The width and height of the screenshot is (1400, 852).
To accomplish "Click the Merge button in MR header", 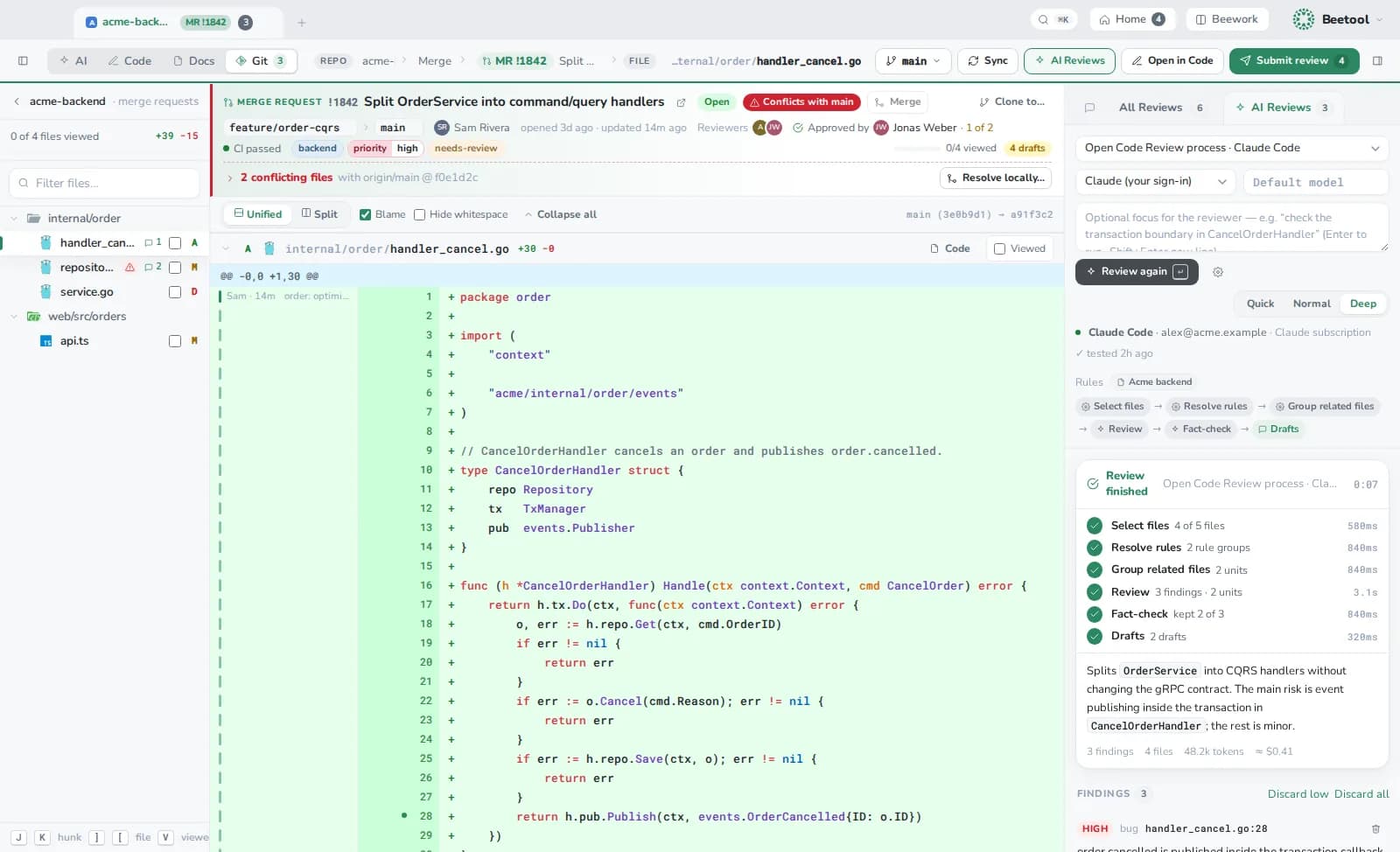I will tap(898, 102).
